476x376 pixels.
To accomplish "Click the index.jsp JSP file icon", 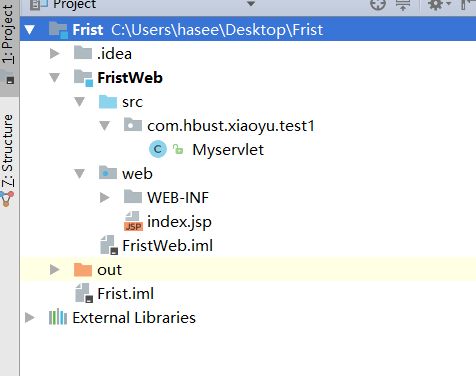I will point(133,221).
